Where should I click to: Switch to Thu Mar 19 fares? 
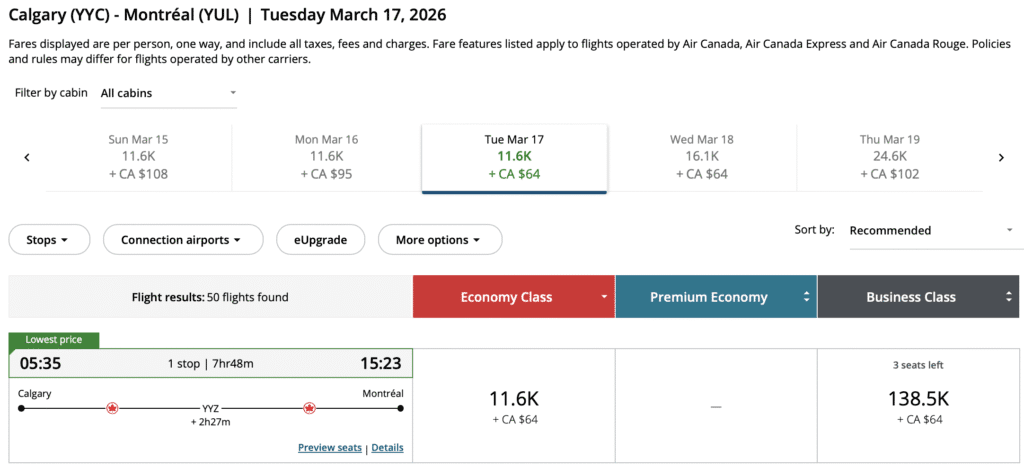889,157
